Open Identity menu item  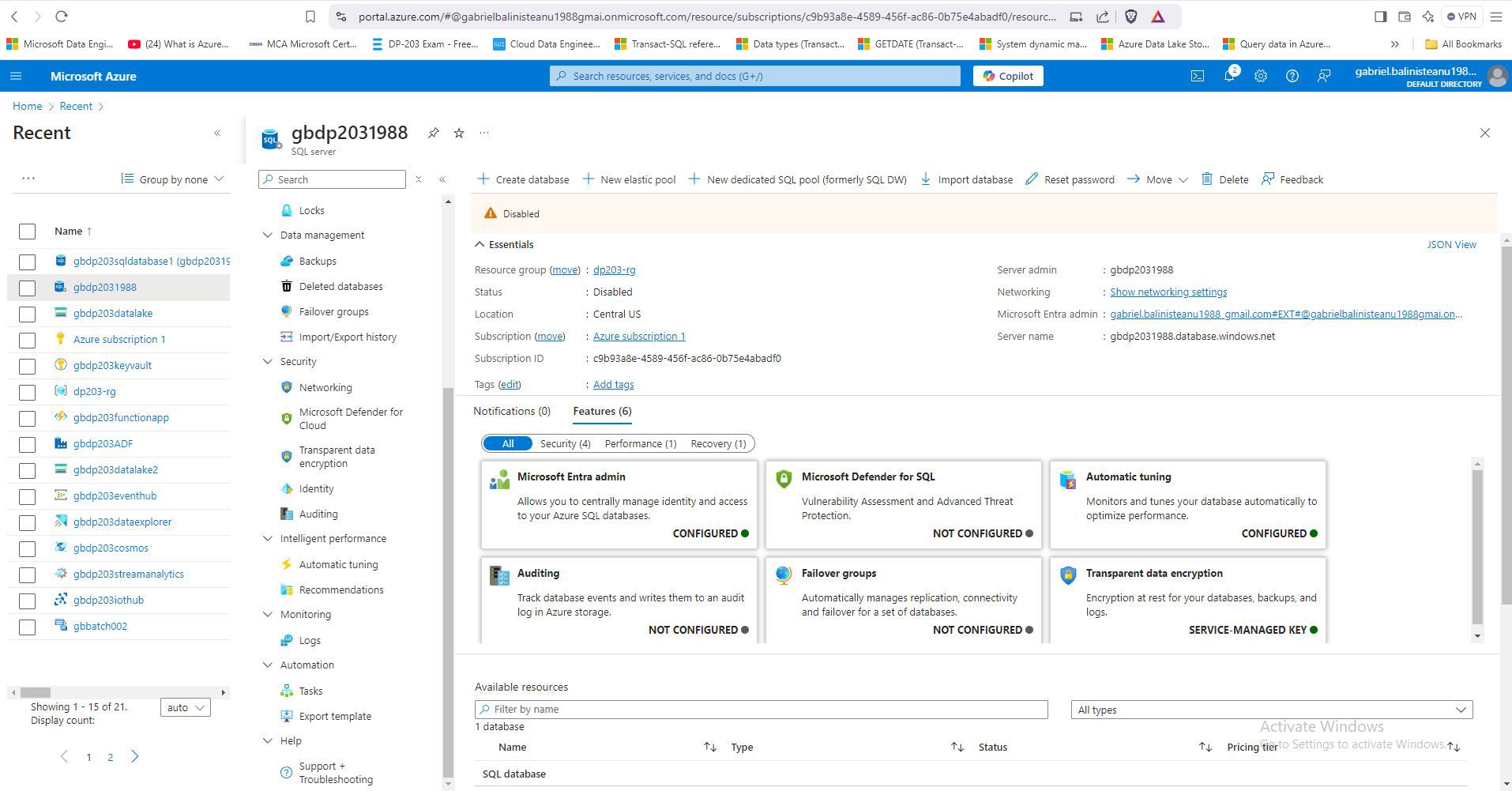(316, 488)
